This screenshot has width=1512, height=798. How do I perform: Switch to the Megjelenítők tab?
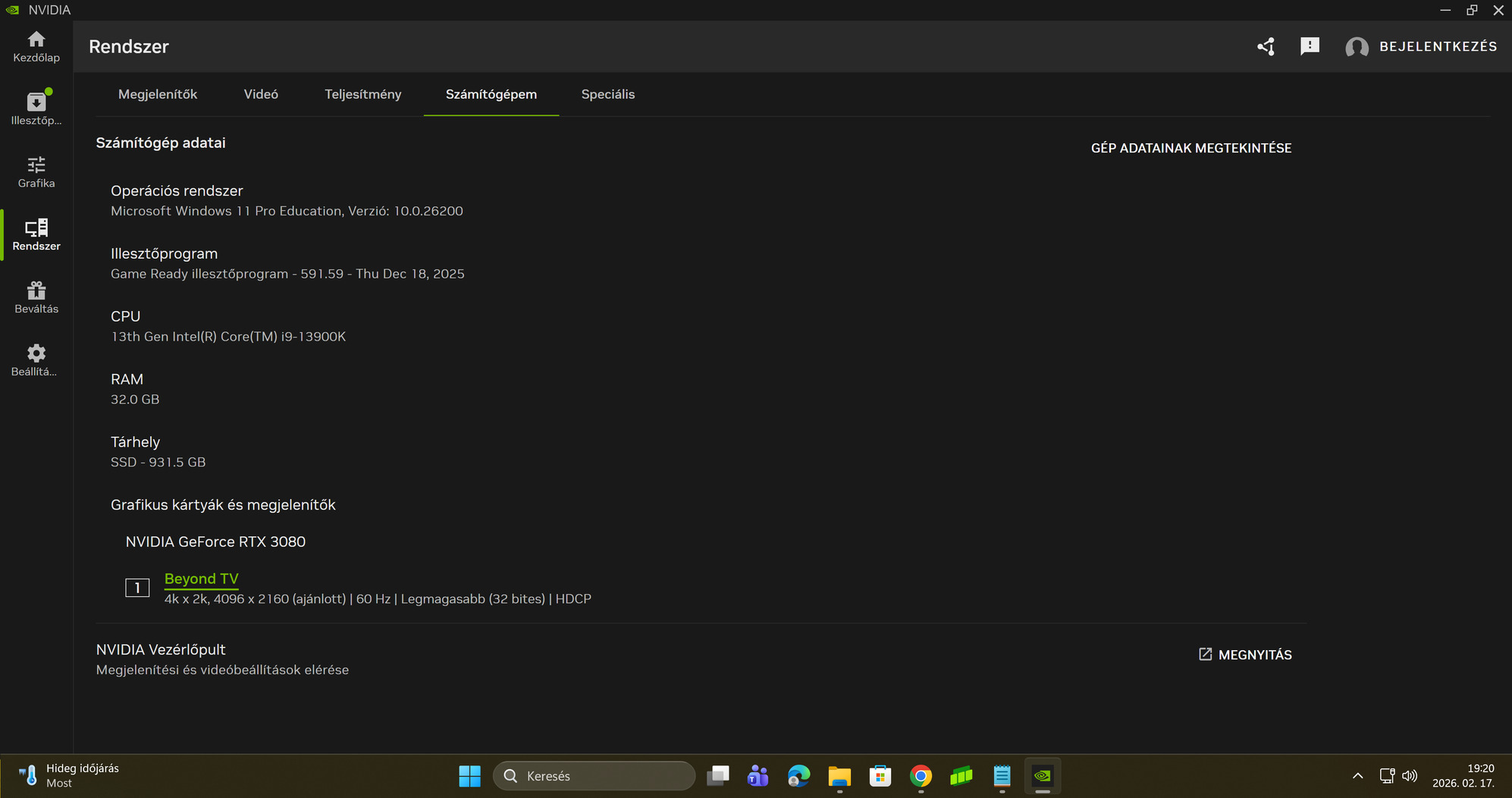click(158, 94)
